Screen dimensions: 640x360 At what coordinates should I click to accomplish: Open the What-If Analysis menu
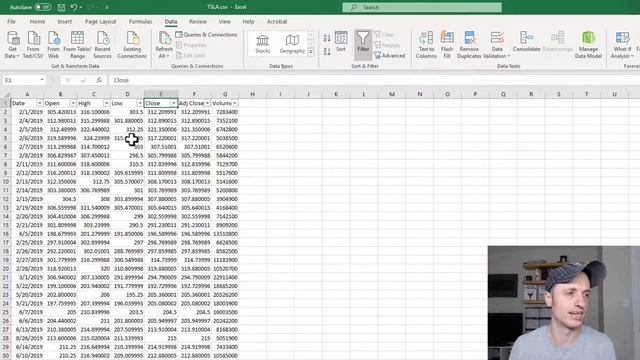(622, 44)
